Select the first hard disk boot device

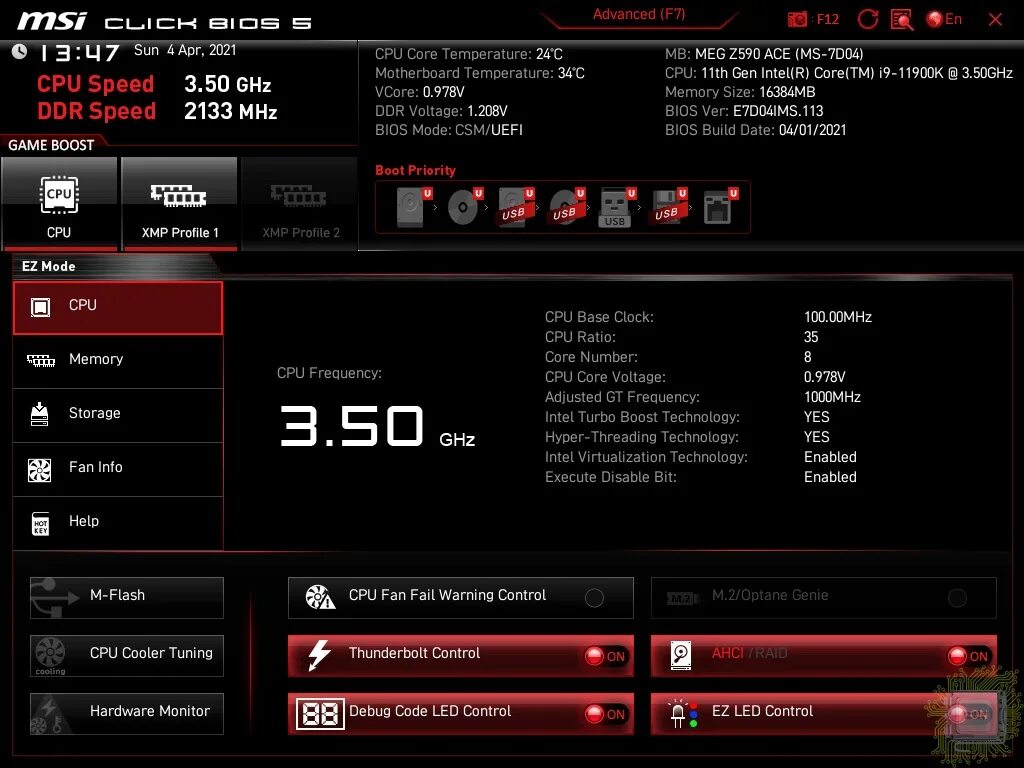click(413, 207)
